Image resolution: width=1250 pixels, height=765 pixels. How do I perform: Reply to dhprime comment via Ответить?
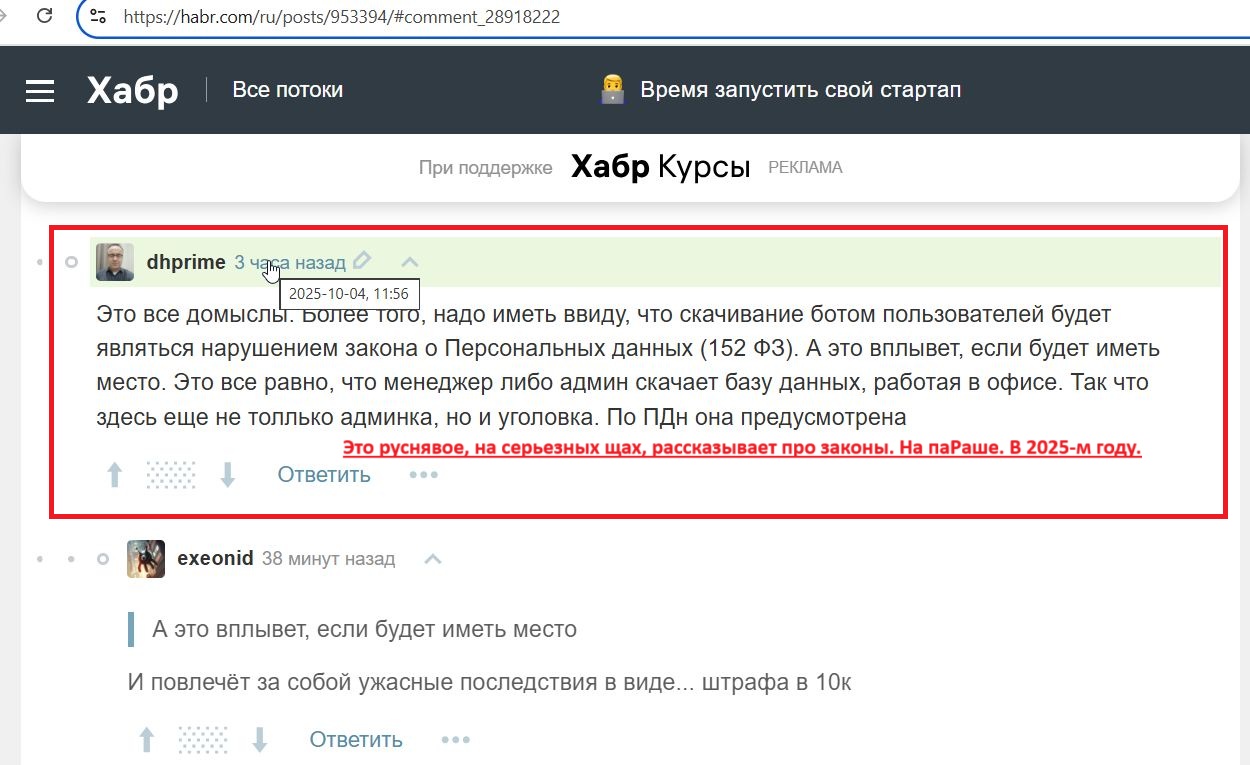coord(324,474)
